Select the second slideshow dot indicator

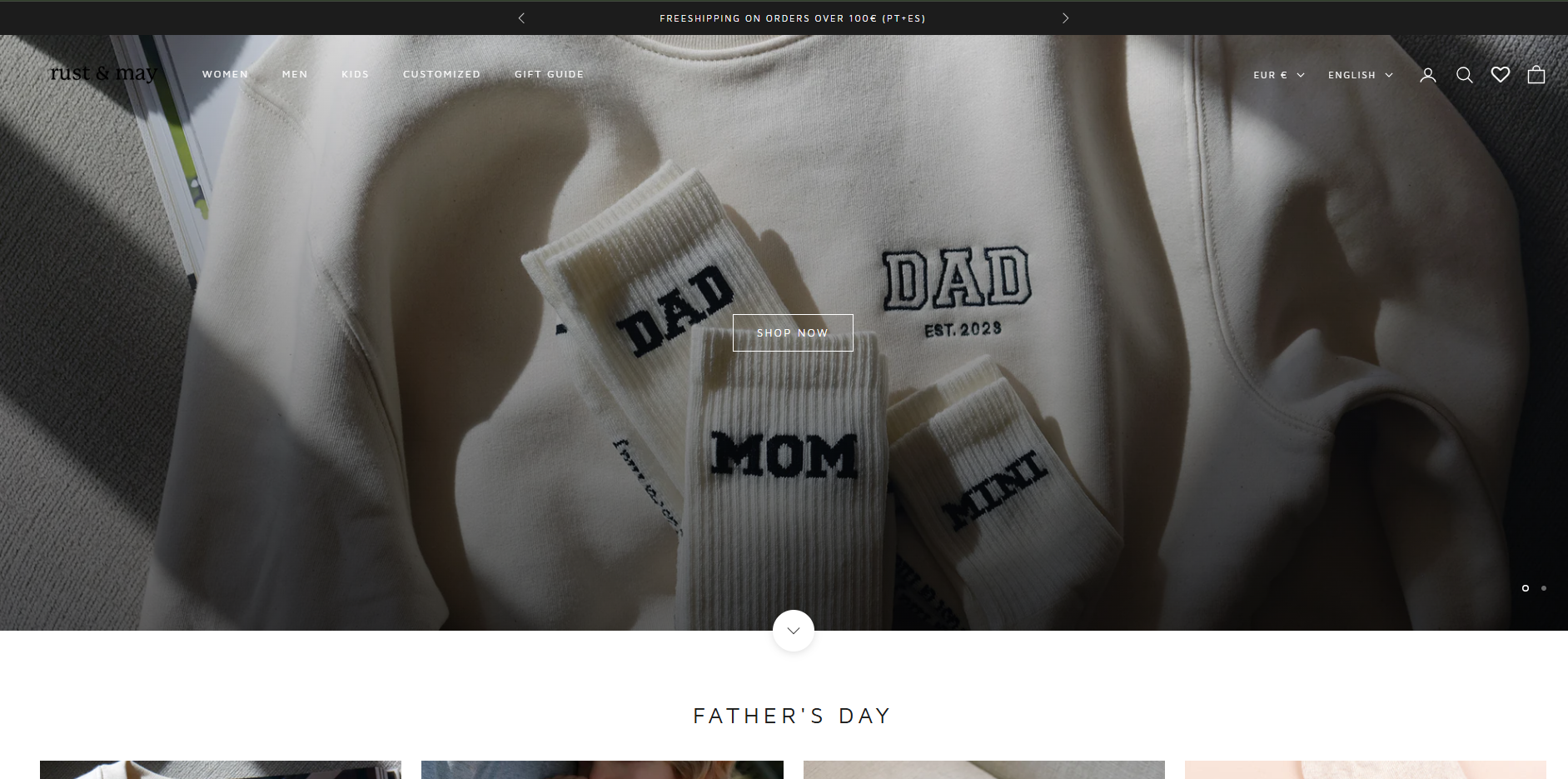(x=1544, y=588)
